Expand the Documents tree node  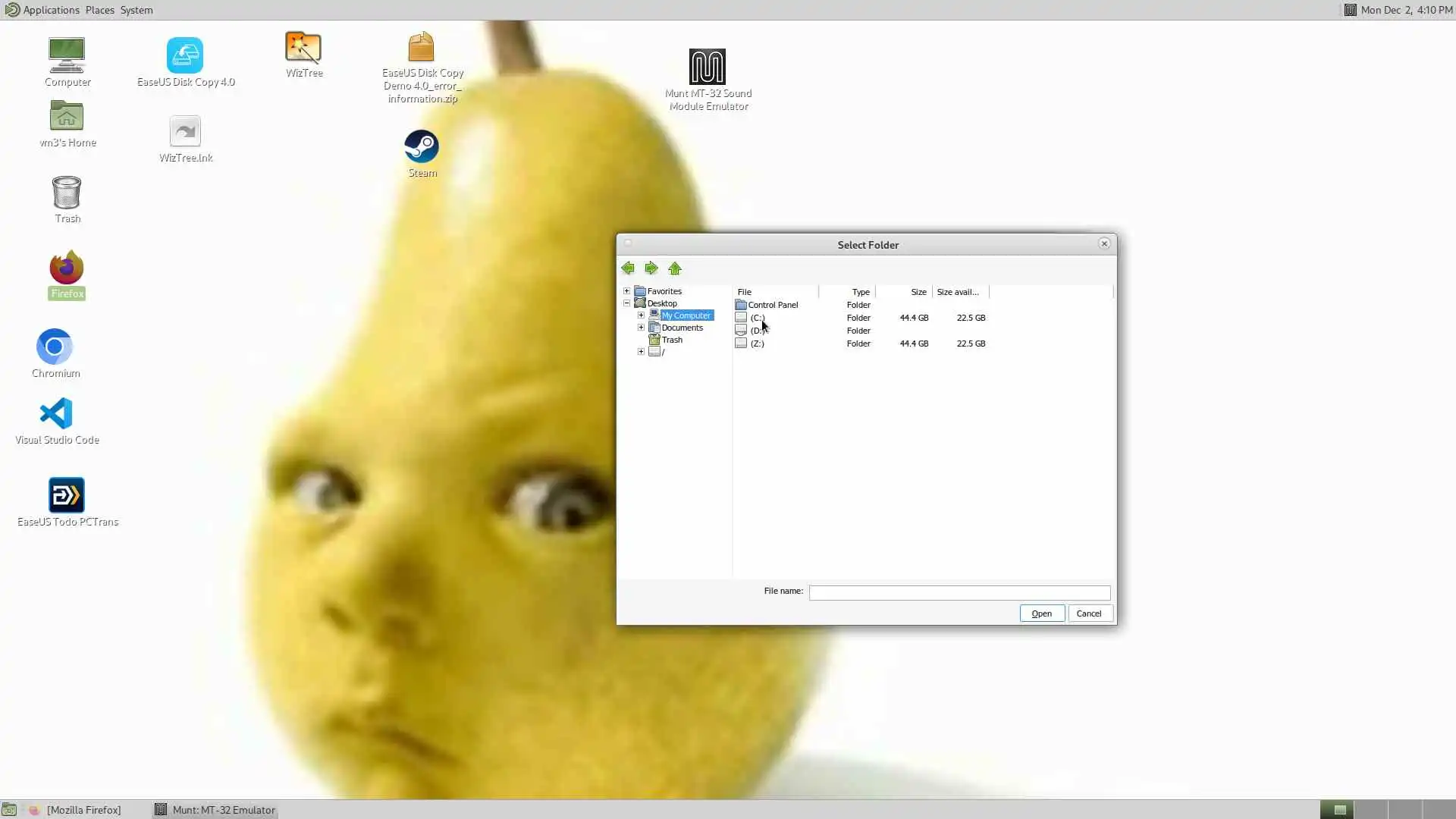click(642, 328)
